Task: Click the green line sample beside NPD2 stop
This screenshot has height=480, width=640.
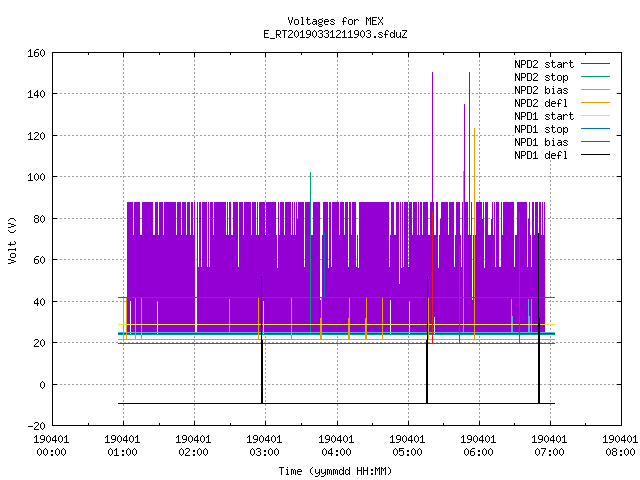Action: point(595,76)
